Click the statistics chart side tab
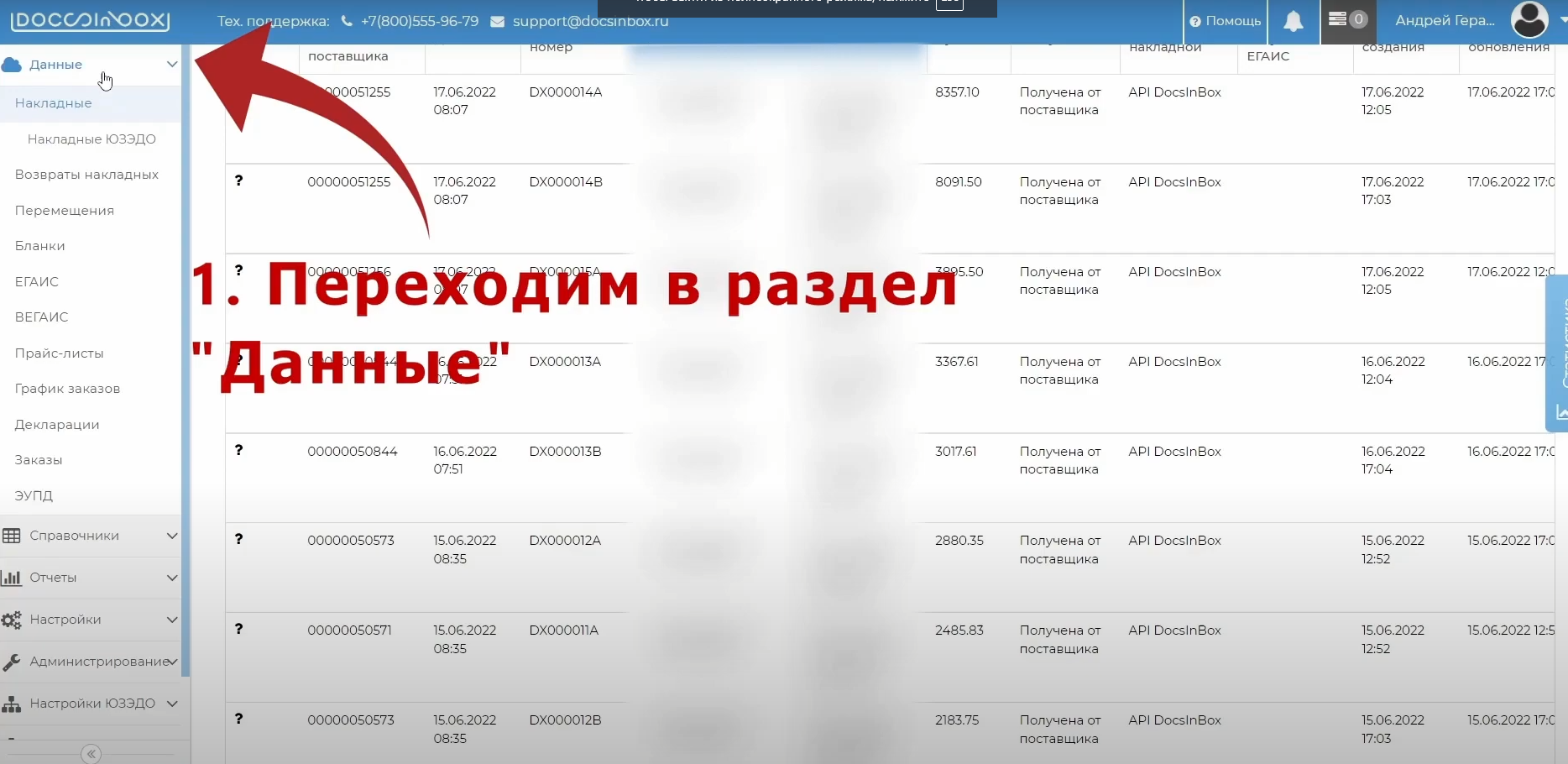1568x764 pixels. click(1559, 353)
